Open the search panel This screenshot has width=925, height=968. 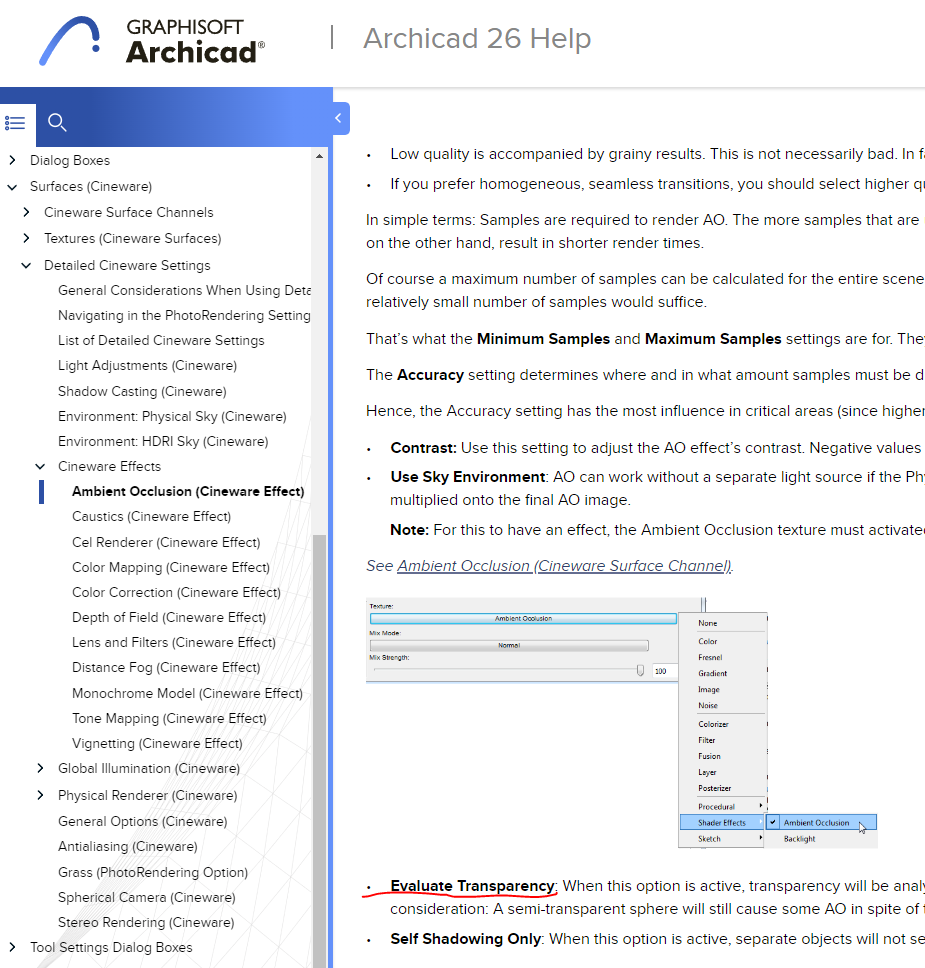coord(57,122)
